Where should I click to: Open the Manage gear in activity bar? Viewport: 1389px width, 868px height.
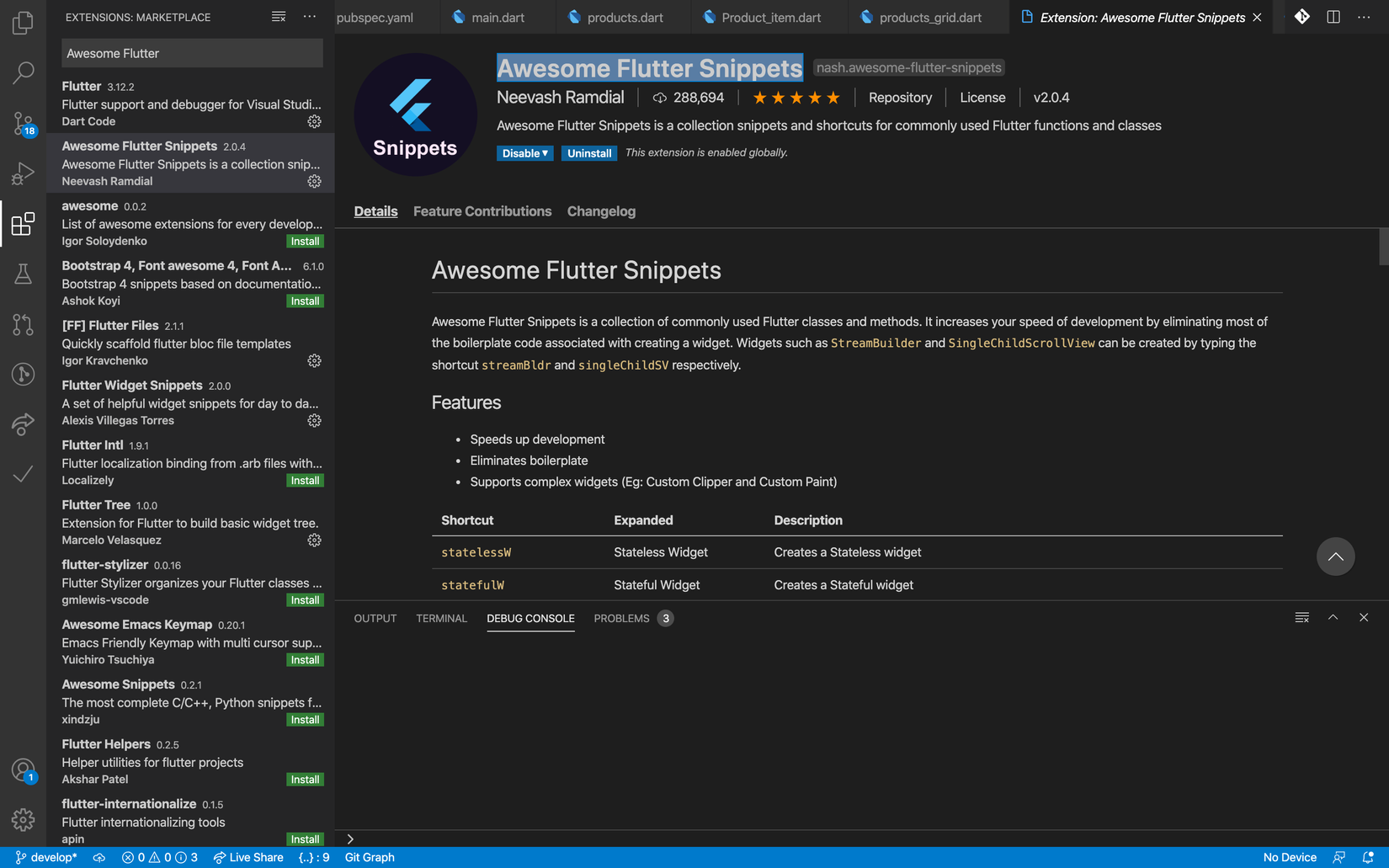[x=23, y=820]
